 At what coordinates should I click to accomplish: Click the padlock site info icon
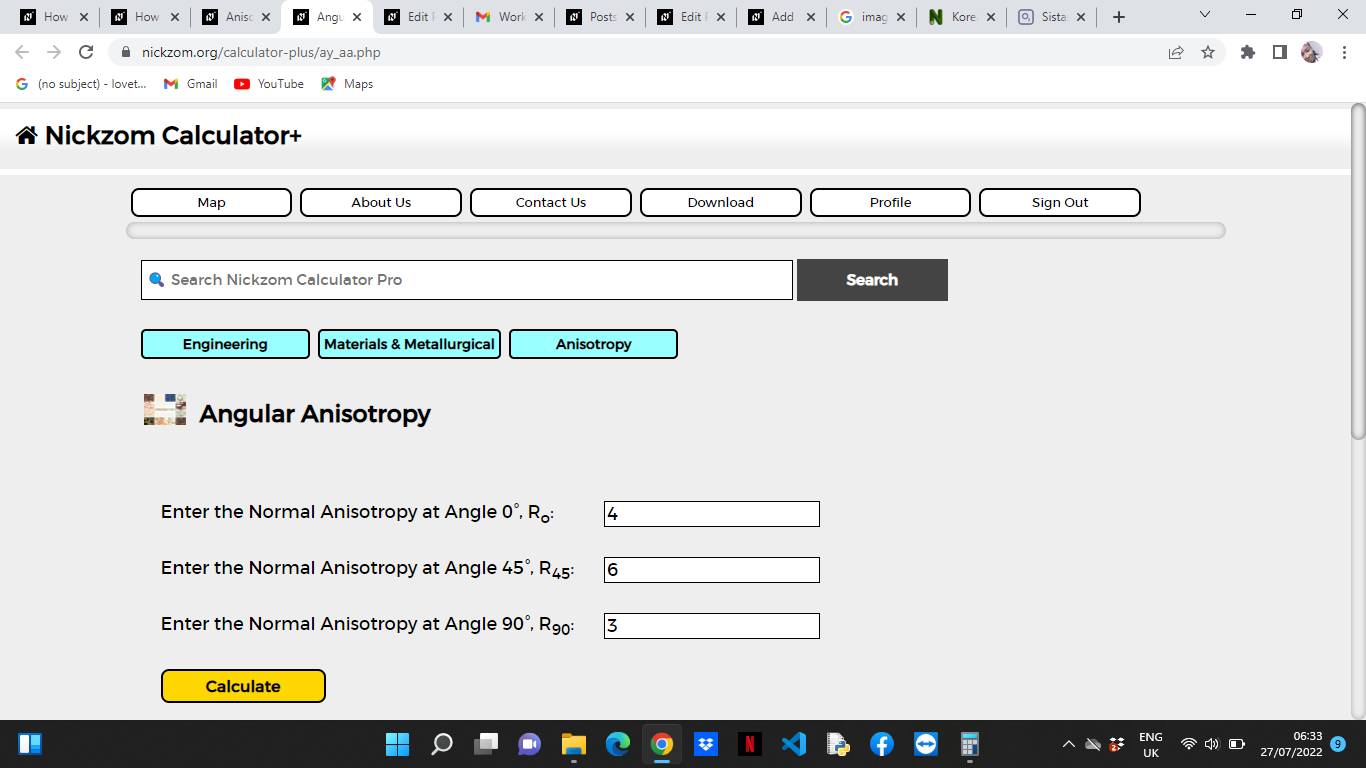click(126, 52)
